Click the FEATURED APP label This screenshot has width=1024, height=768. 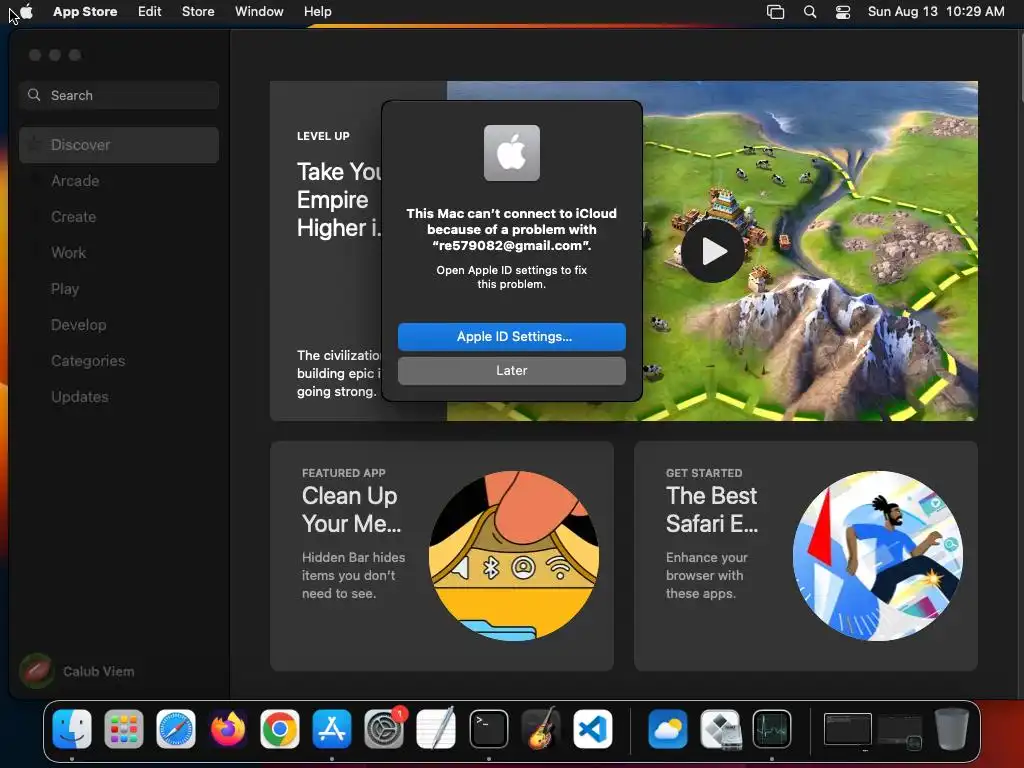[344, 473]
